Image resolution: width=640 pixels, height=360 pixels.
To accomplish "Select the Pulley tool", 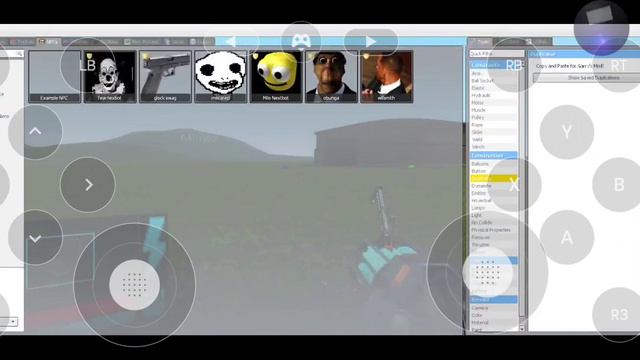I will pos(494,117).
